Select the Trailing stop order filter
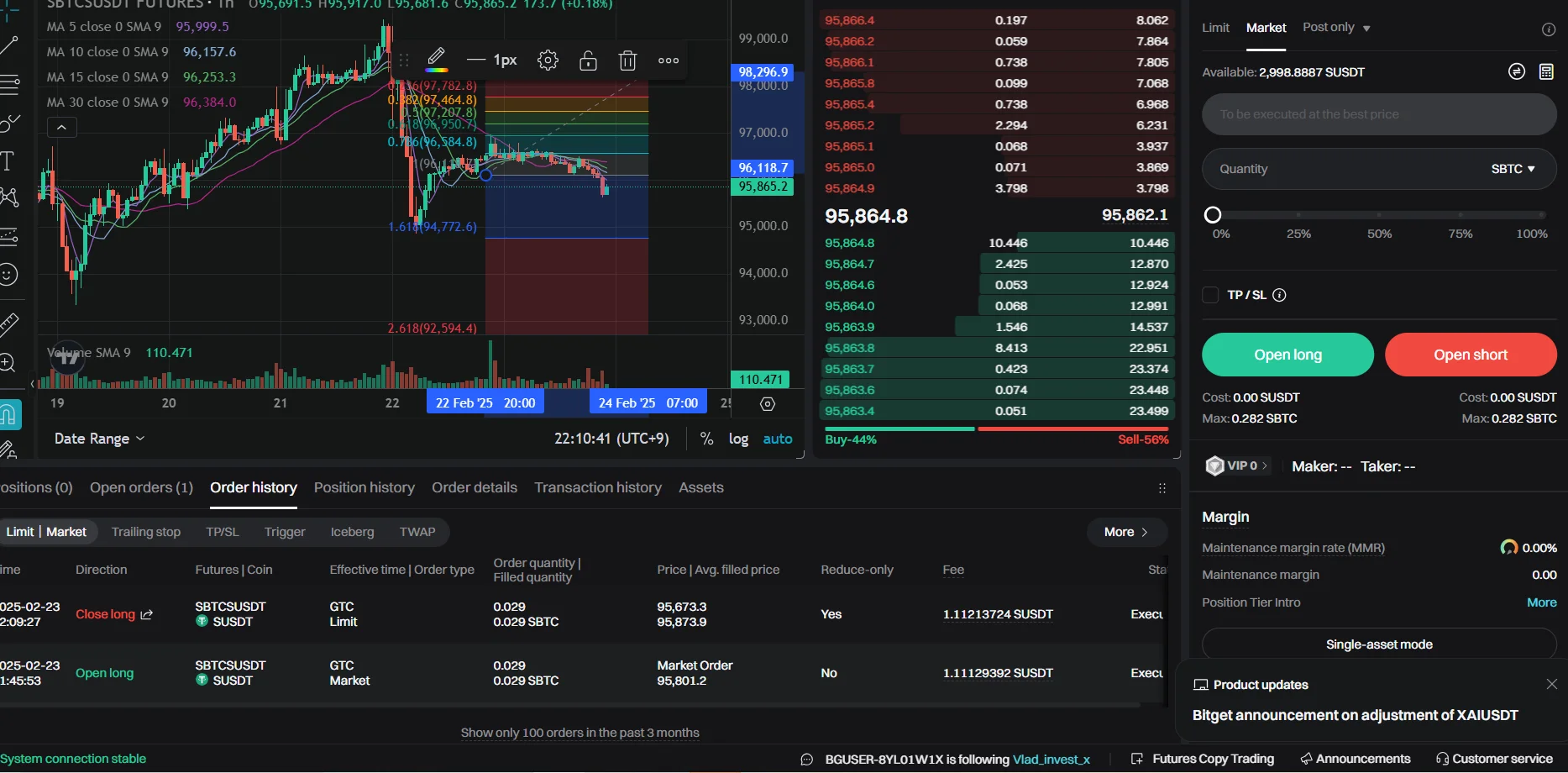The image size is (1568, 773). (x=146, y=532)
